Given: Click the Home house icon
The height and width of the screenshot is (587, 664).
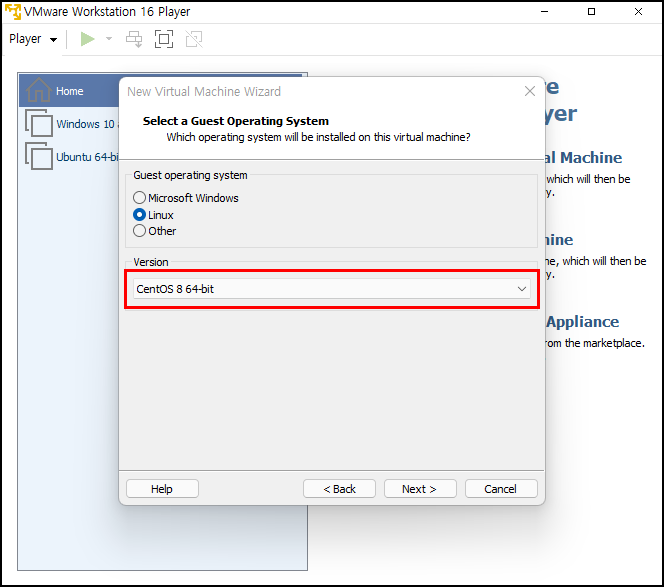Looking at the screenshot, I should tap(39, 90).
